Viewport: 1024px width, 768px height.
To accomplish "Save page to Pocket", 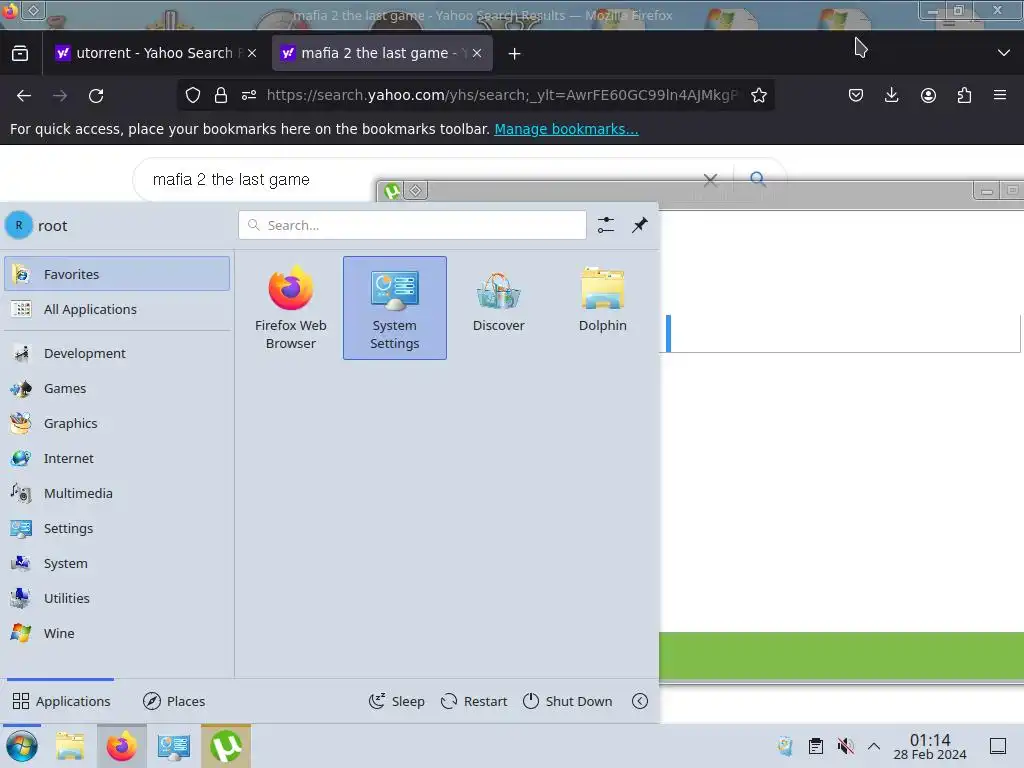I will [x=856, y=95].
